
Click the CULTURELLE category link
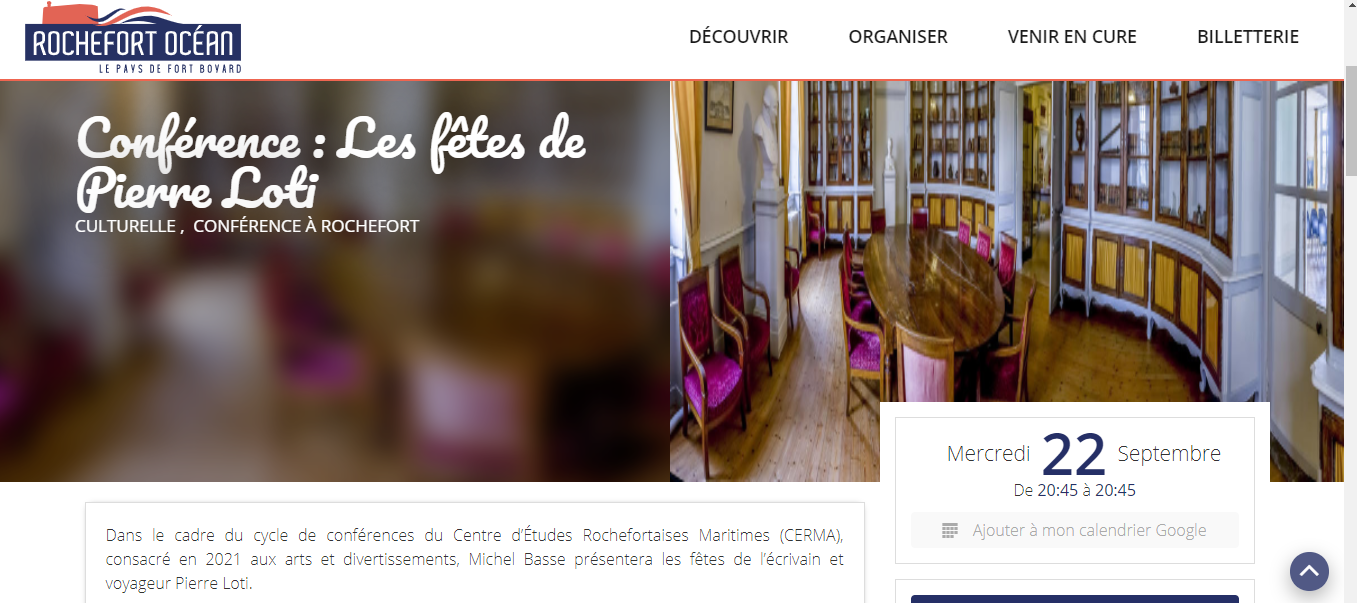[x=125, y=226]
